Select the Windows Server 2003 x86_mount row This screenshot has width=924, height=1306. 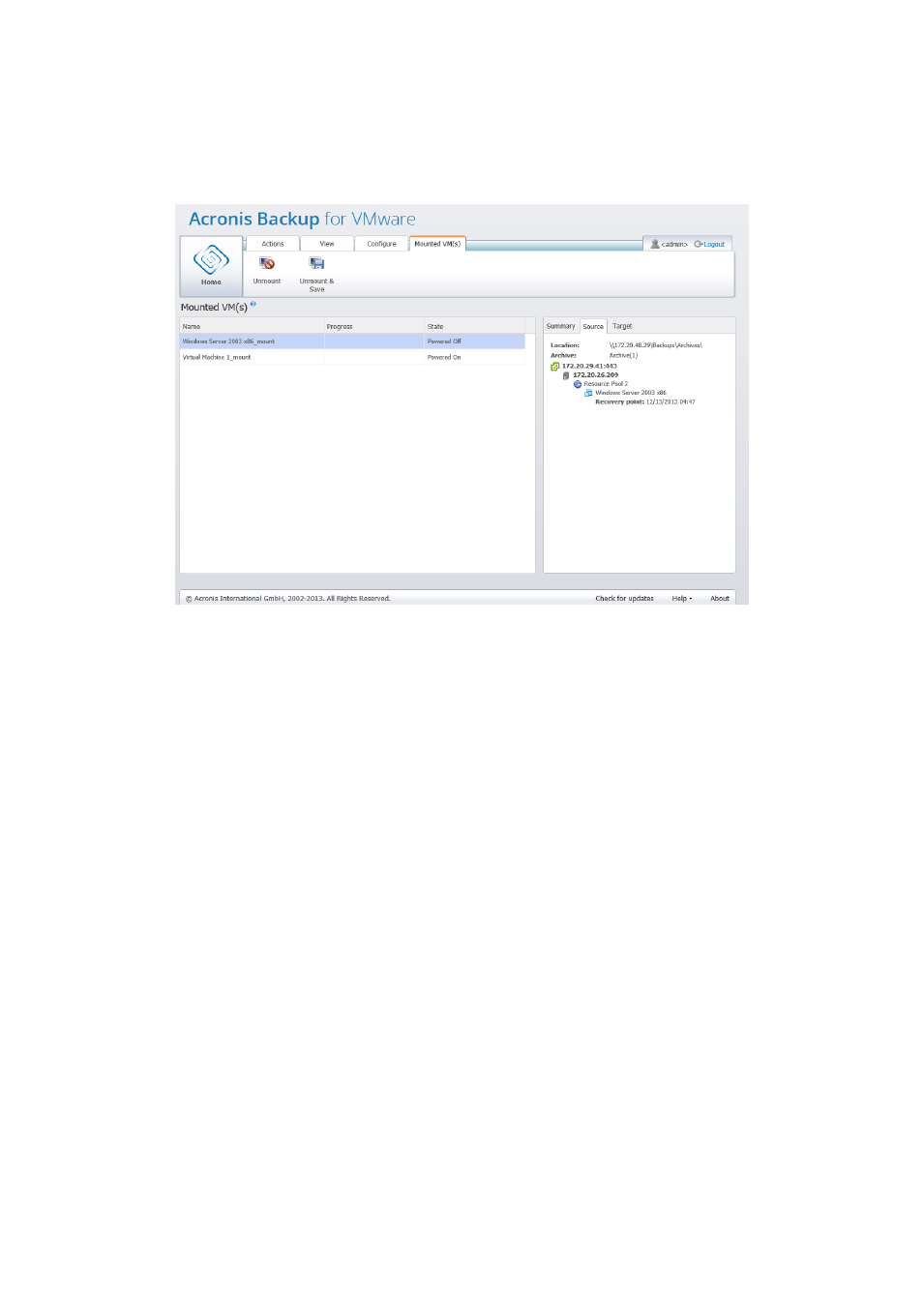point(352,341)
